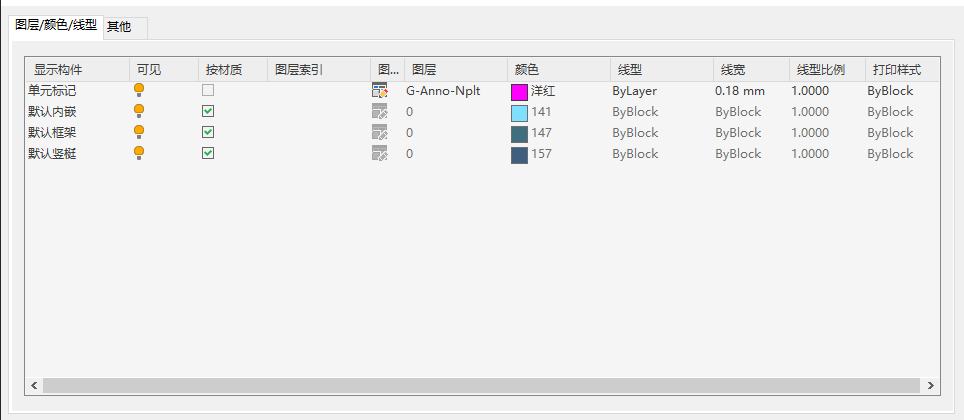This screenshot has height=420, width=964.
Task: Click layer override icon for 默认内嵌
Action: [379, 111]
